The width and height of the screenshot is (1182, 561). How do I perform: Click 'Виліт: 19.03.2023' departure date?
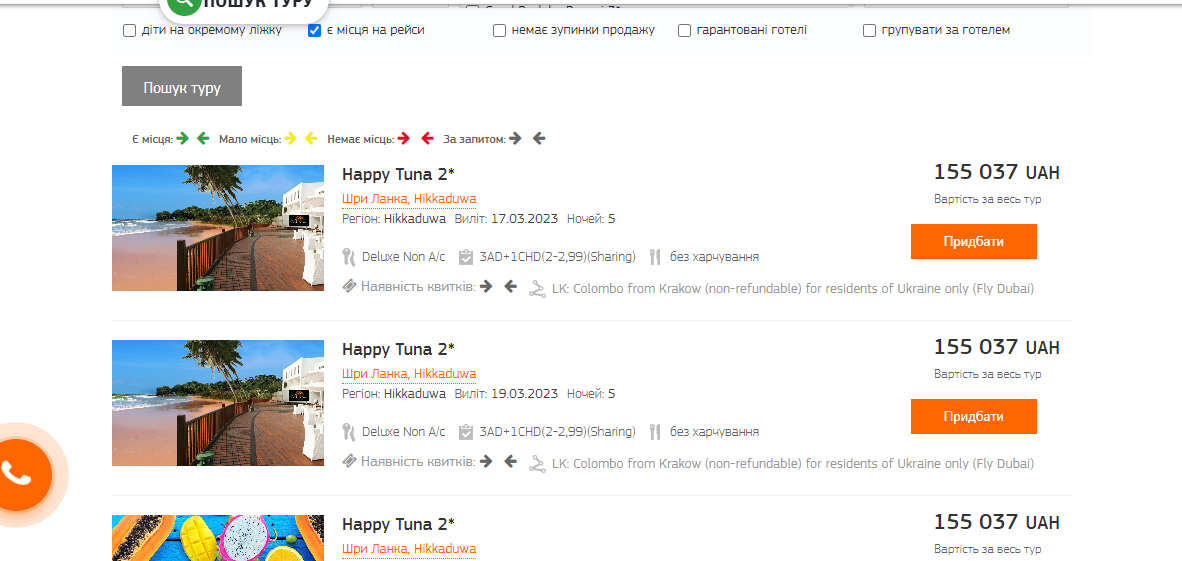(507, 394)
